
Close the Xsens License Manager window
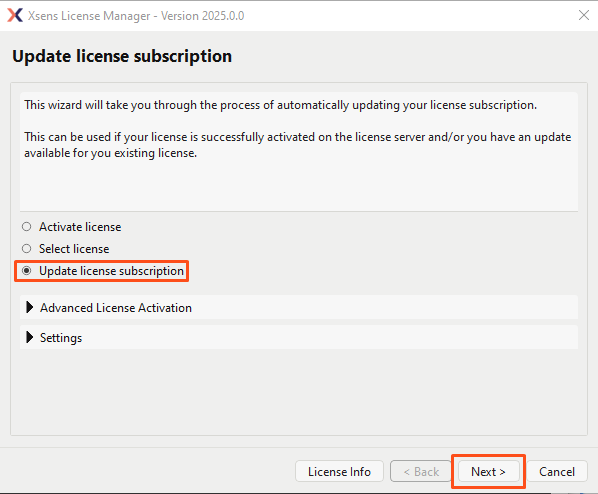(x=584, y=15)
